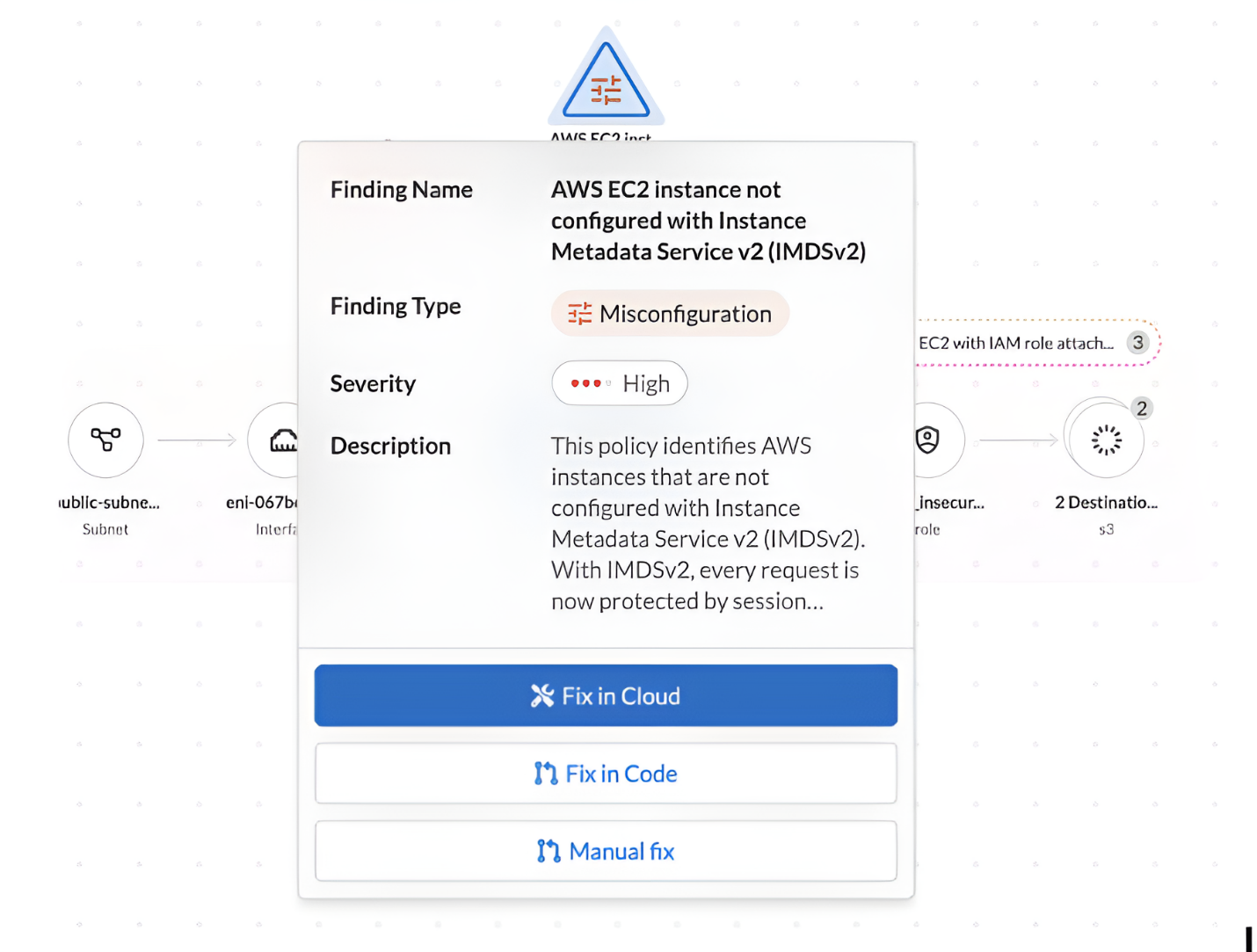
Task: Expand the count badge 3 on IAM role group
Action: coord(1139,343)
